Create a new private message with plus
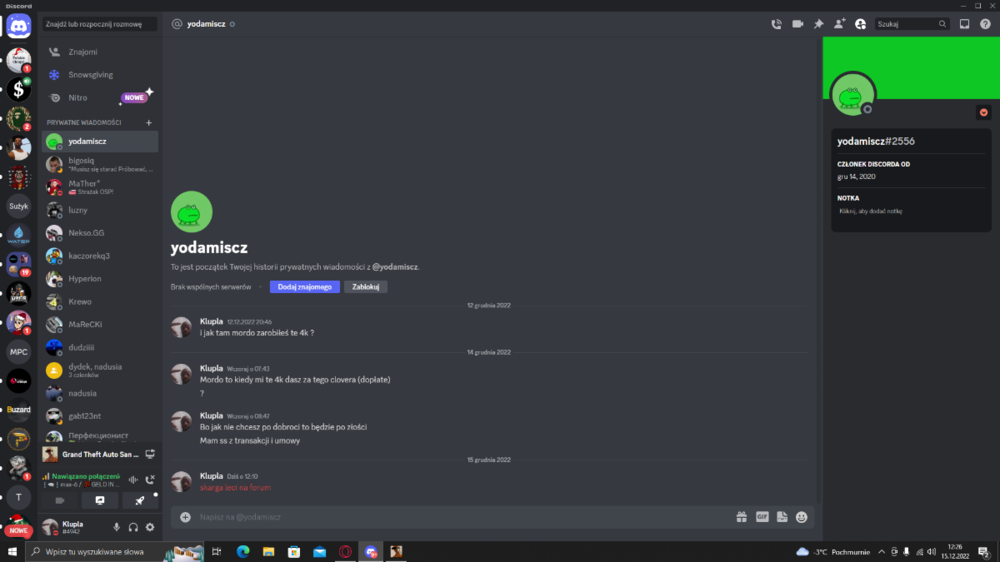 (149, 122)
